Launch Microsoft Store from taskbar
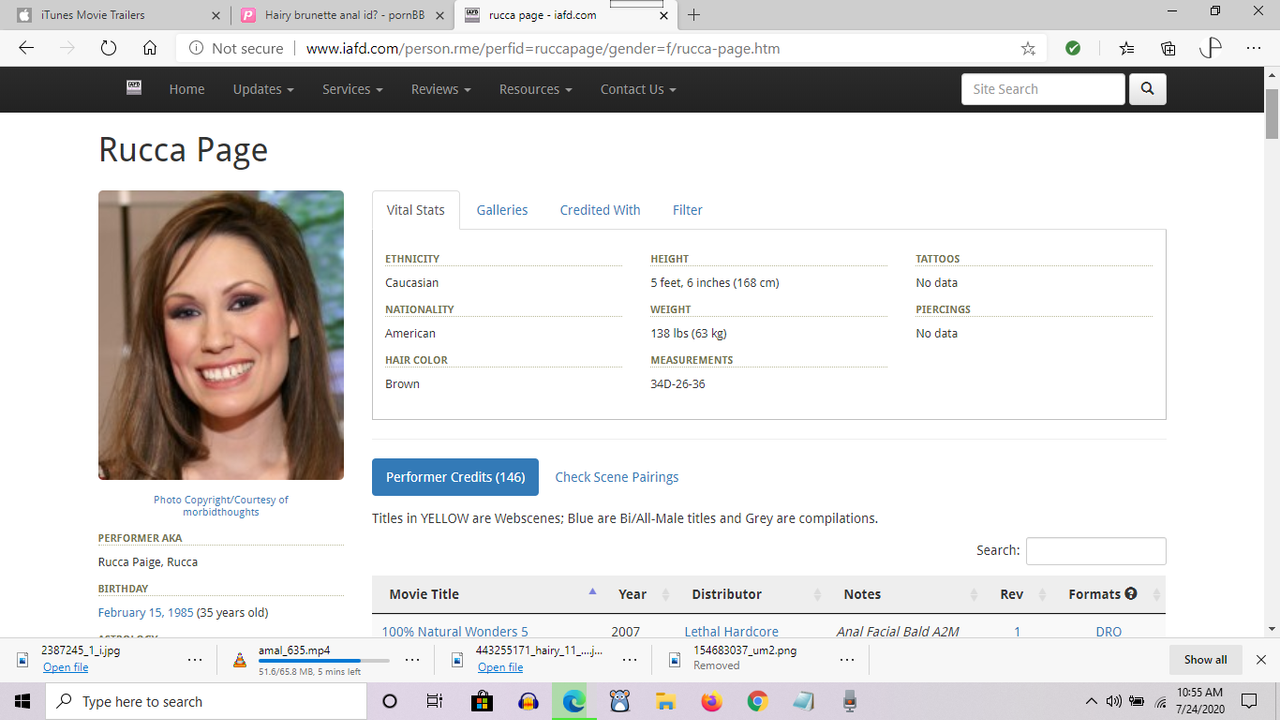Image resolution: width=1280 pixels, height=720 pixels. [x=481, y=701]
